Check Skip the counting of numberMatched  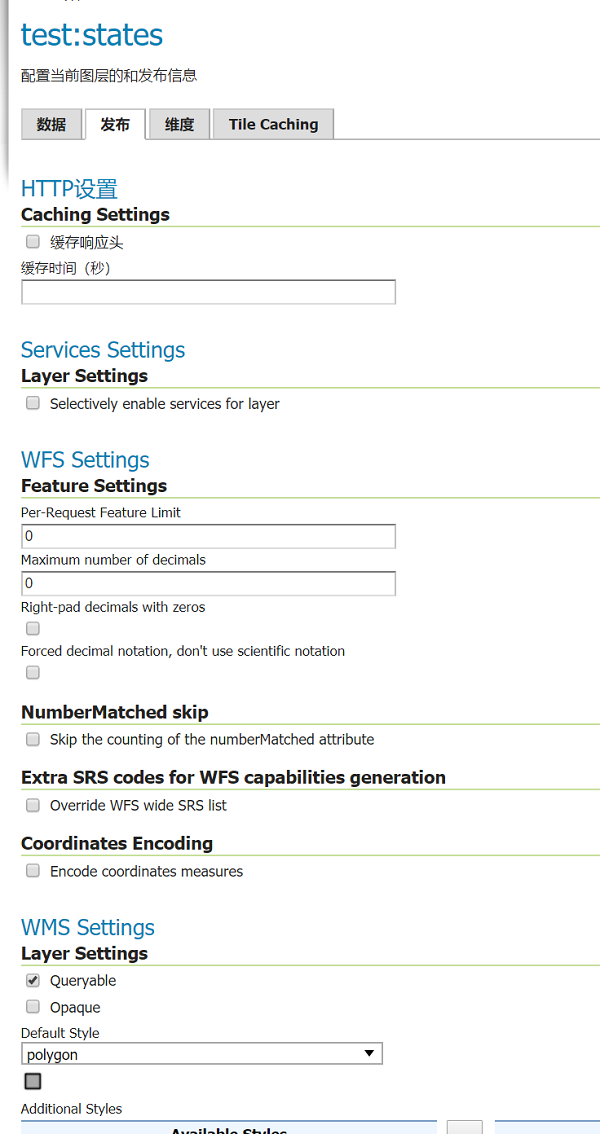[33, 740]
